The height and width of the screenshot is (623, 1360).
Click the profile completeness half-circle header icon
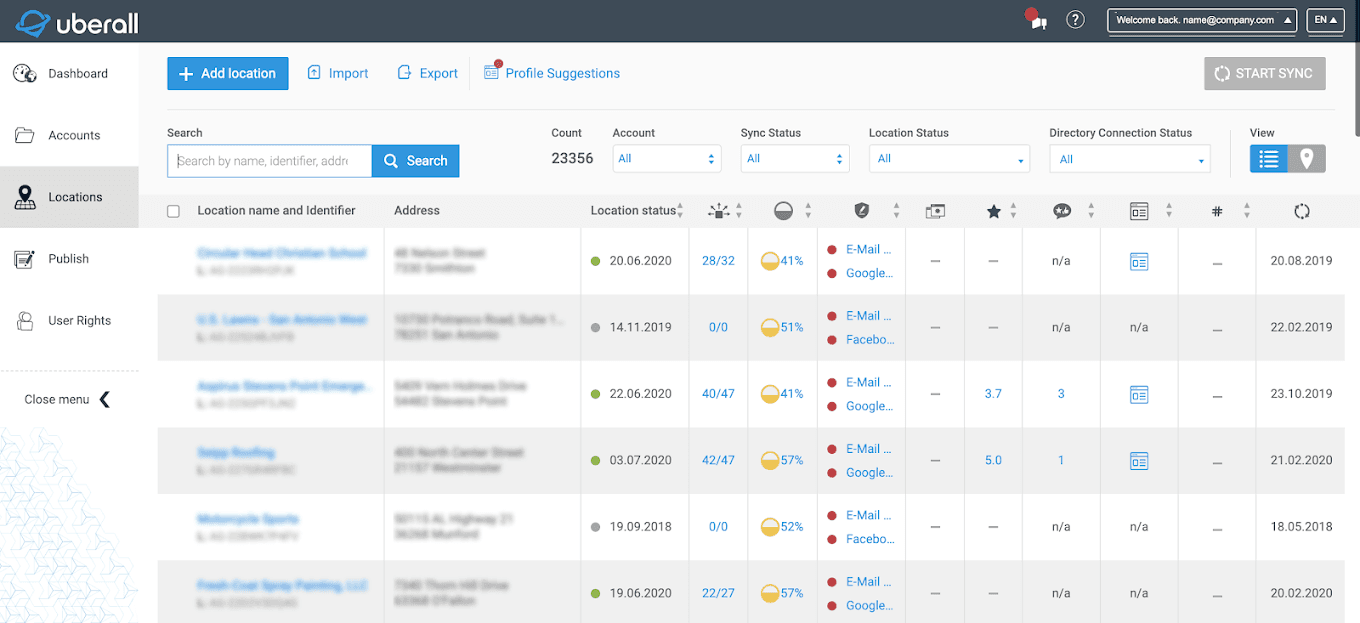(x=784, y=211)
